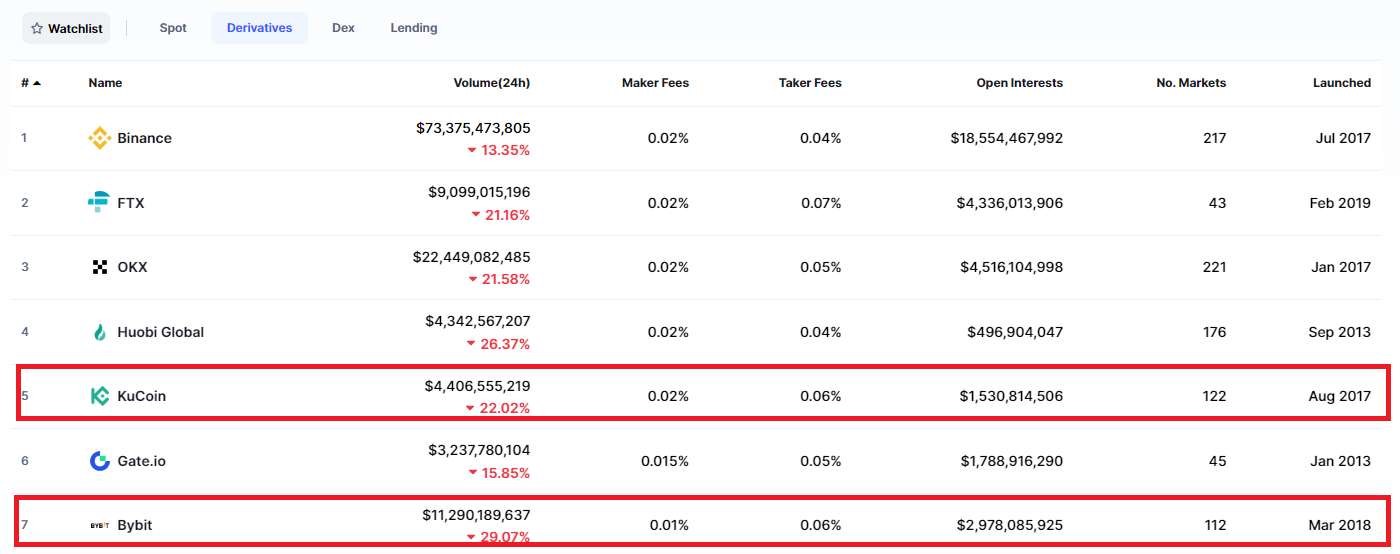Open the Bybit exchange link

(x=135, y=525)
